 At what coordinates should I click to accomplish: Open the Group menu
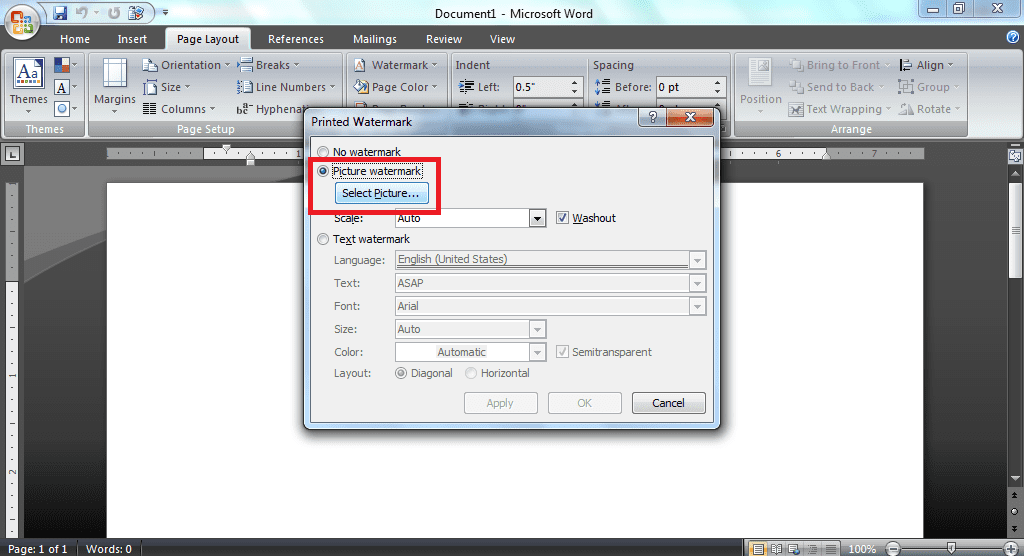coord(929,87)
